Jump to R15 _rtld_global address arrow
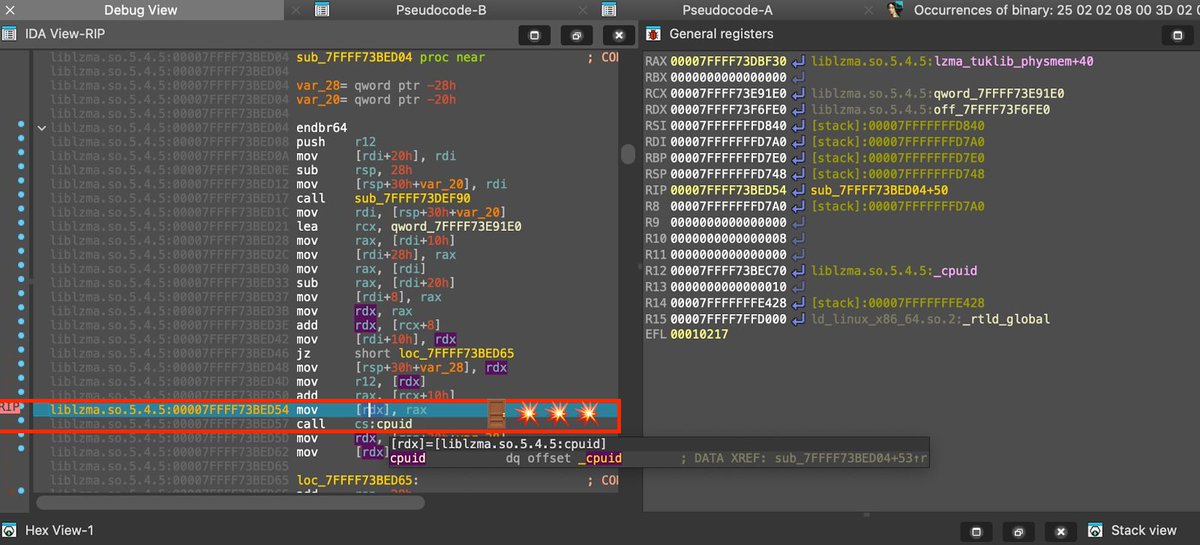The image size is (1200, 545). 798,319
